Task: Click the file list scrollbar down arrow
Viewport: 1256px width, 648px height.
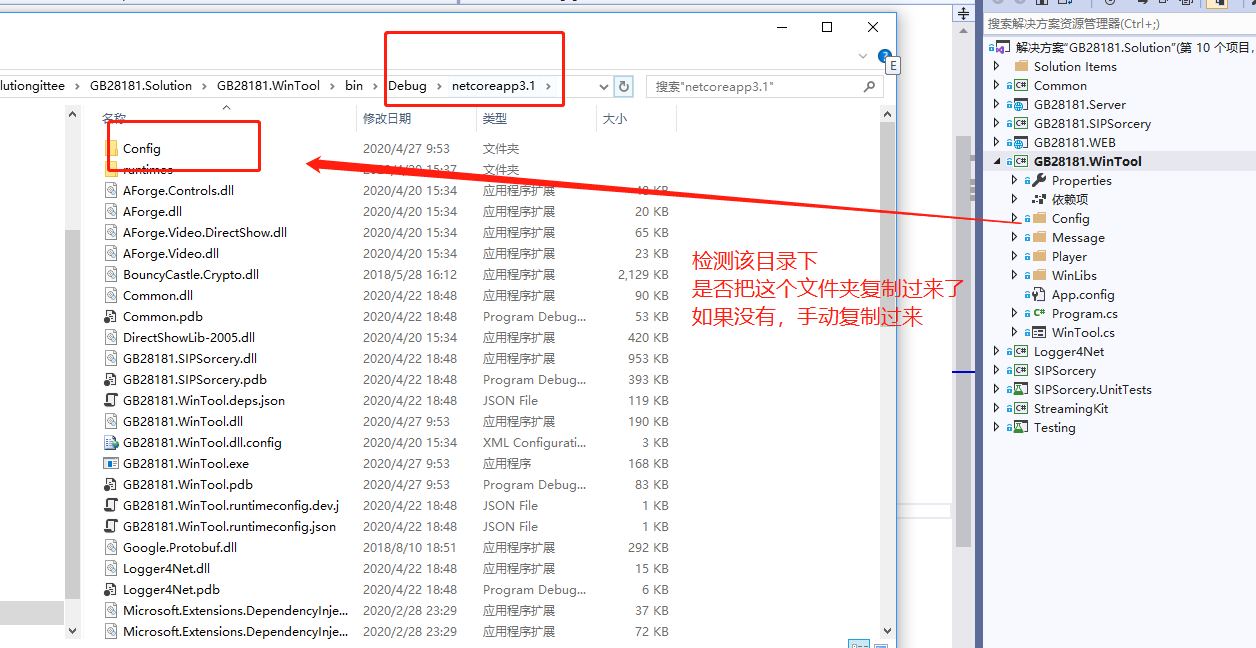Action: pyautogui.click(x=886, y=631)
